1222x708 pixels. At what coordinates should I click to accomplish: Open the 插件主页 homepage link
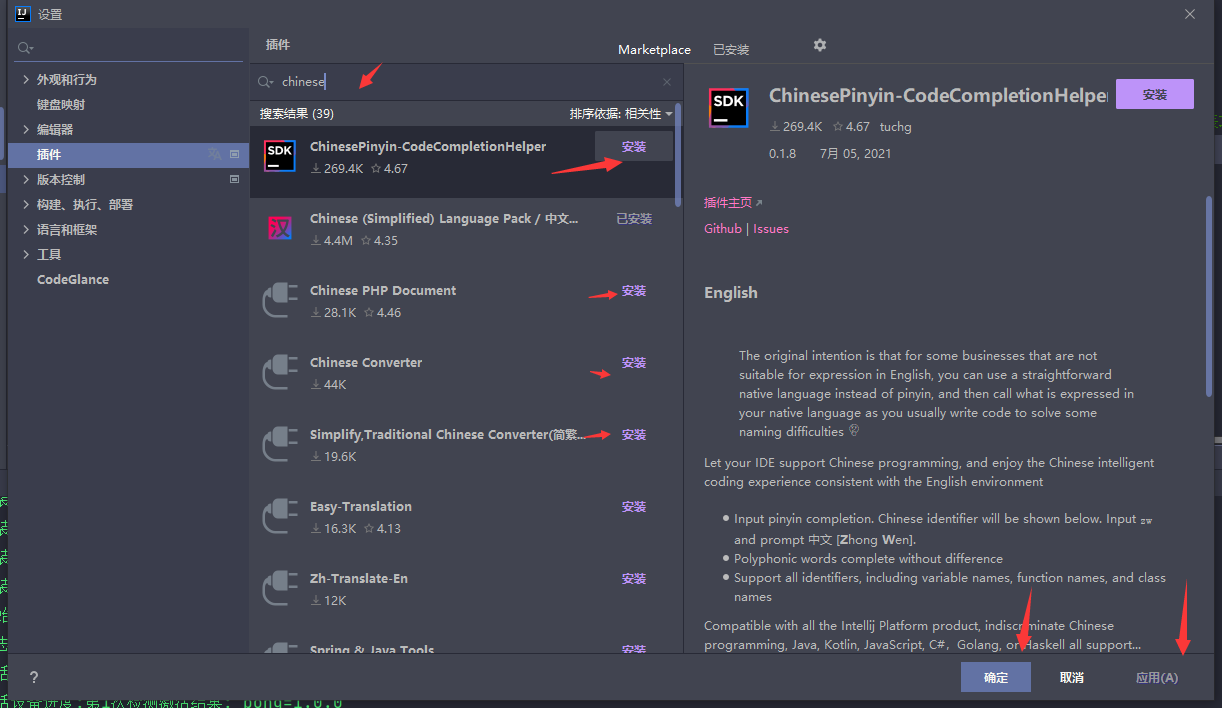[732, 203]
